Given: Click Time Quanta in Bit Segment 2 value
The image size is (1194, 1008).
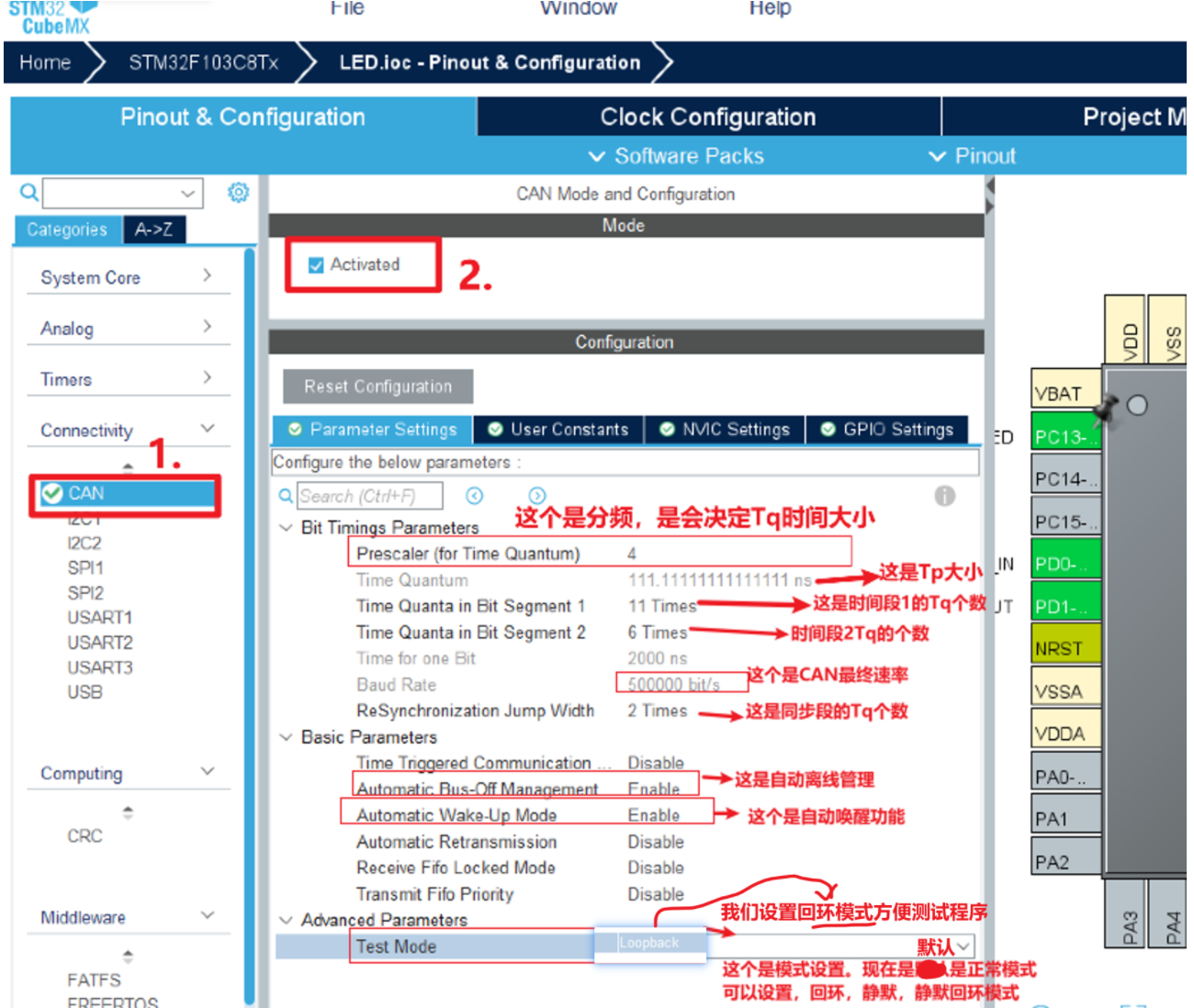Looking at the screenshot, I should coord(658,633).
